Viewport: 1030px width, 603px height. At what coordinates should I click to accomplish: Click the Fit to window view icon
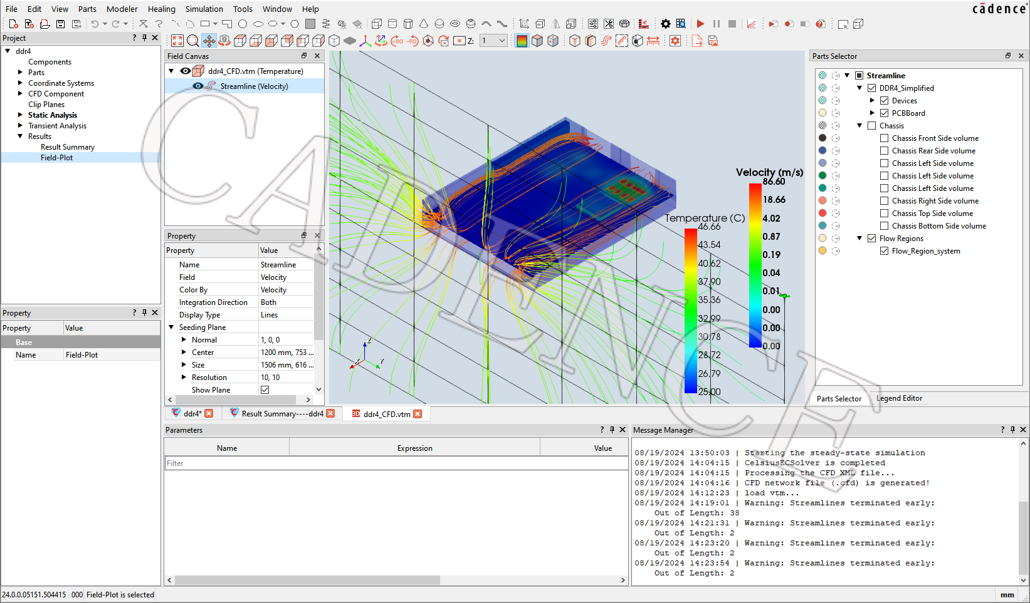click(177, 41)
